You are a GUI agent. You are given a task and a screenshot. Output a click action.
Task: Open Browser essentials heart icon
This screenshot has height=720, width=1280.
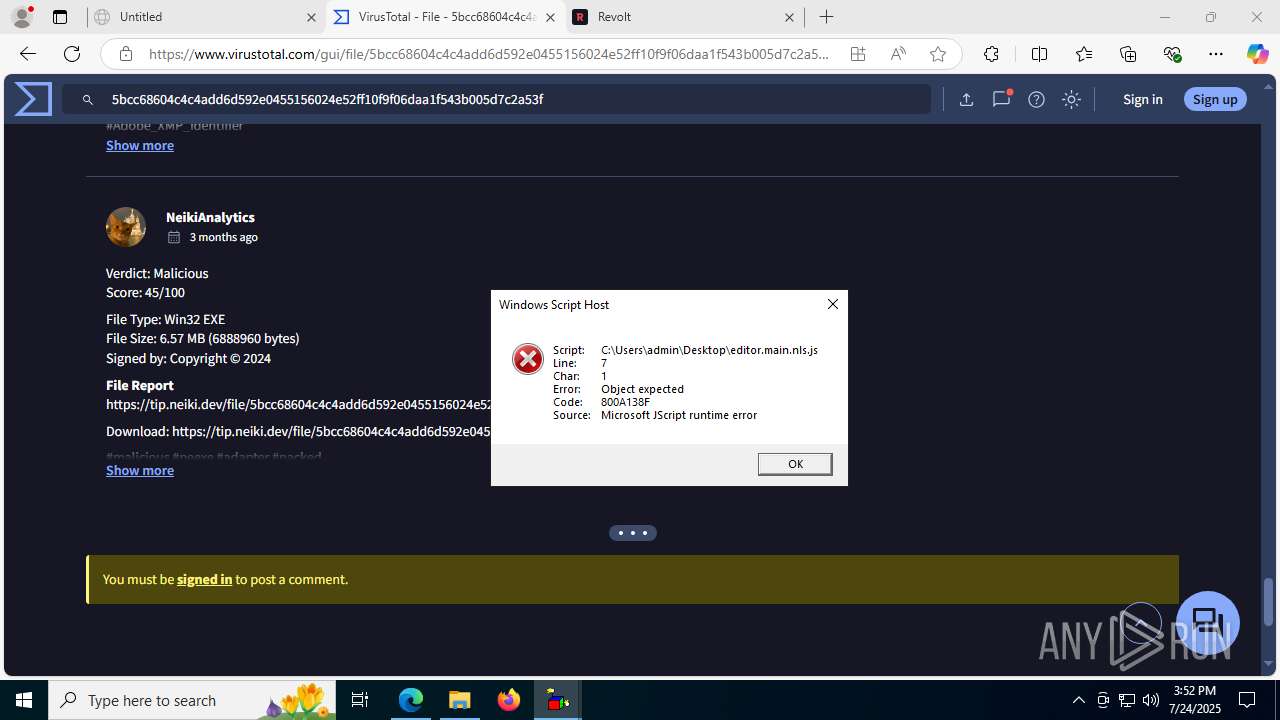pyautogui.click(x=1172, y=54)
